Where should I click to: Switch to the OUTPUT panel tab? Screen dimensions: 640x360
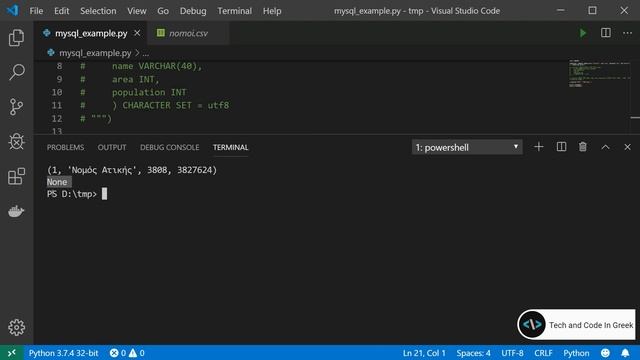(112, 147)
